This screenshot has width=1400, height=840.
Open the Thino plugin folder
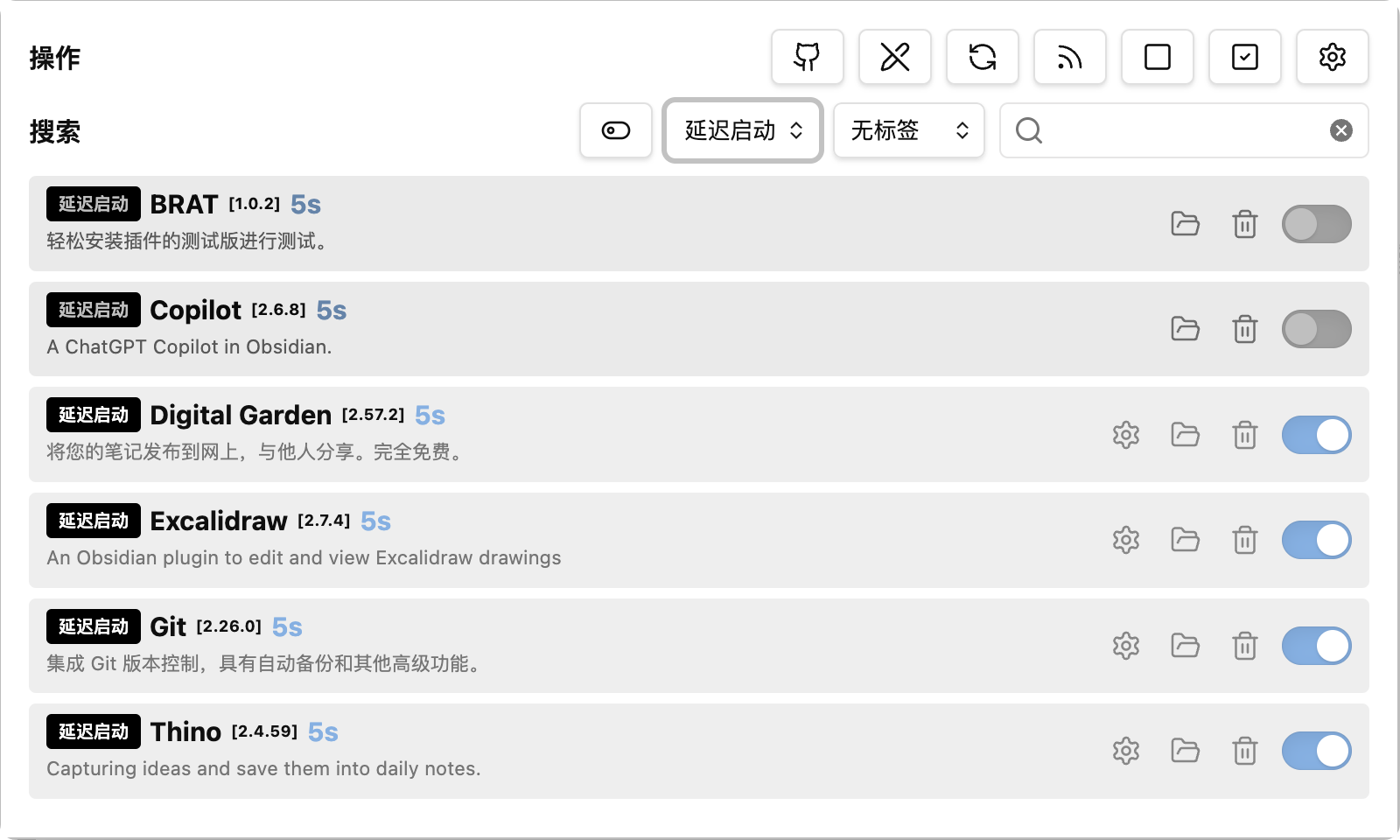point(1185,751)
